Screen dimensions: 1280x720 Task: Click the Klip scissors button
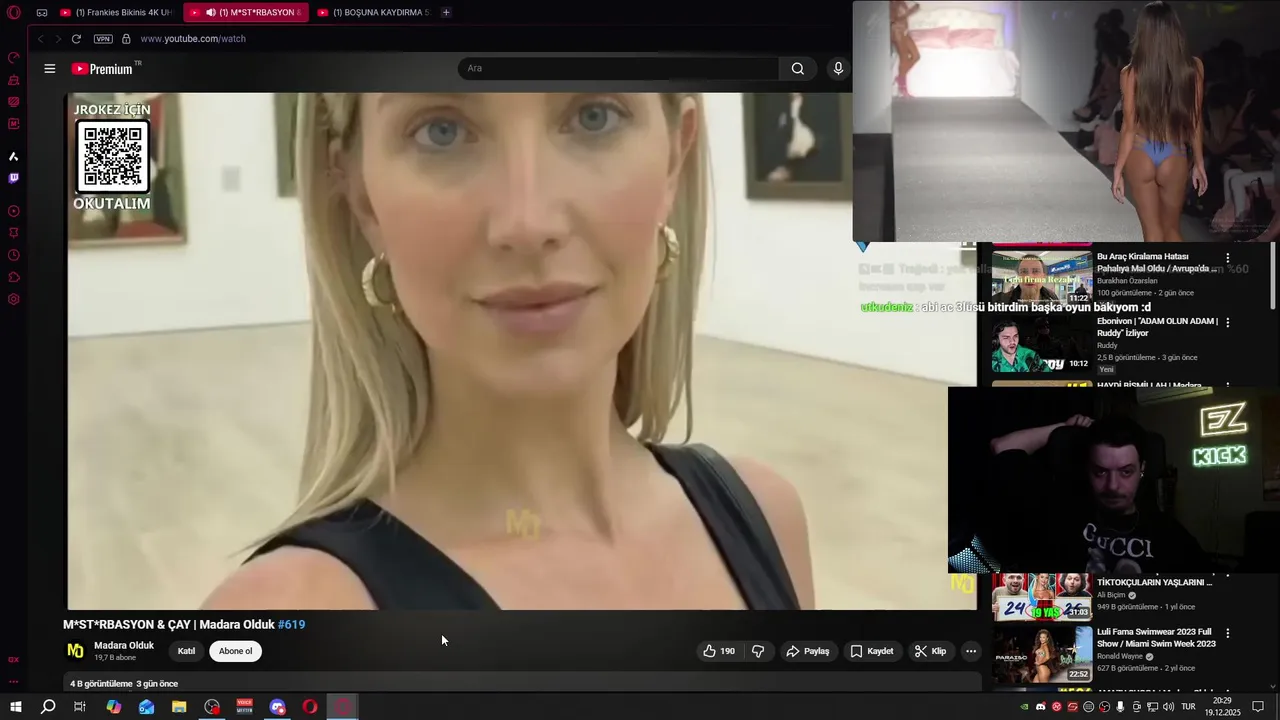tap(930, 651)
